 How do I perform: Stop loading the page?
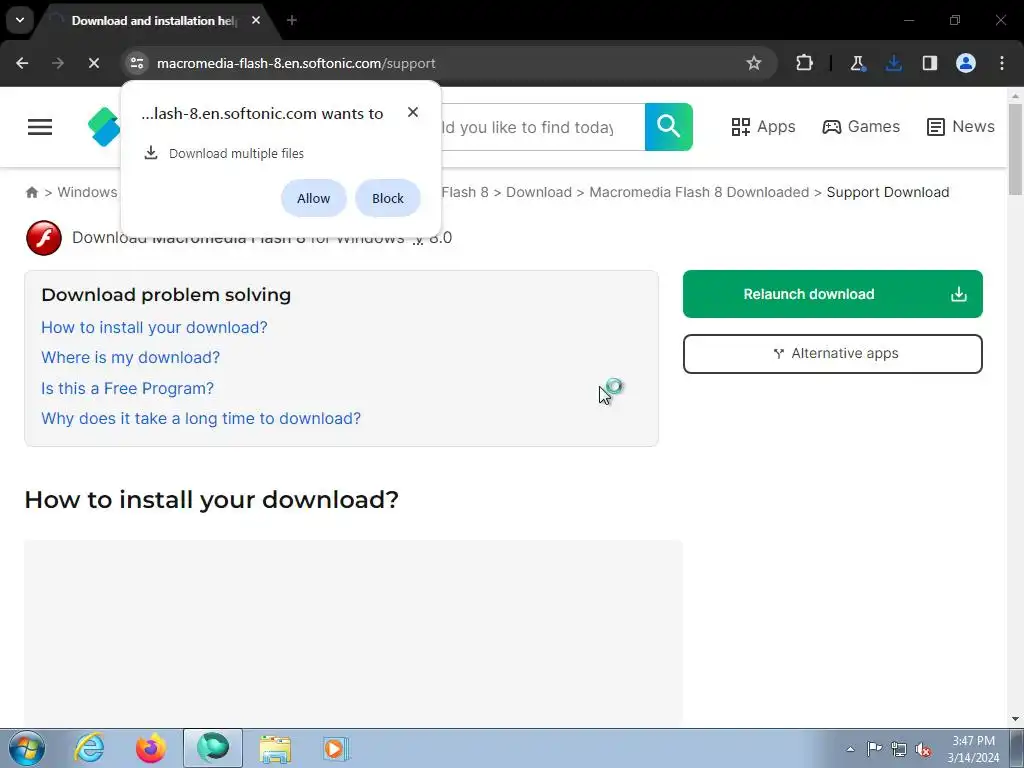93,63
